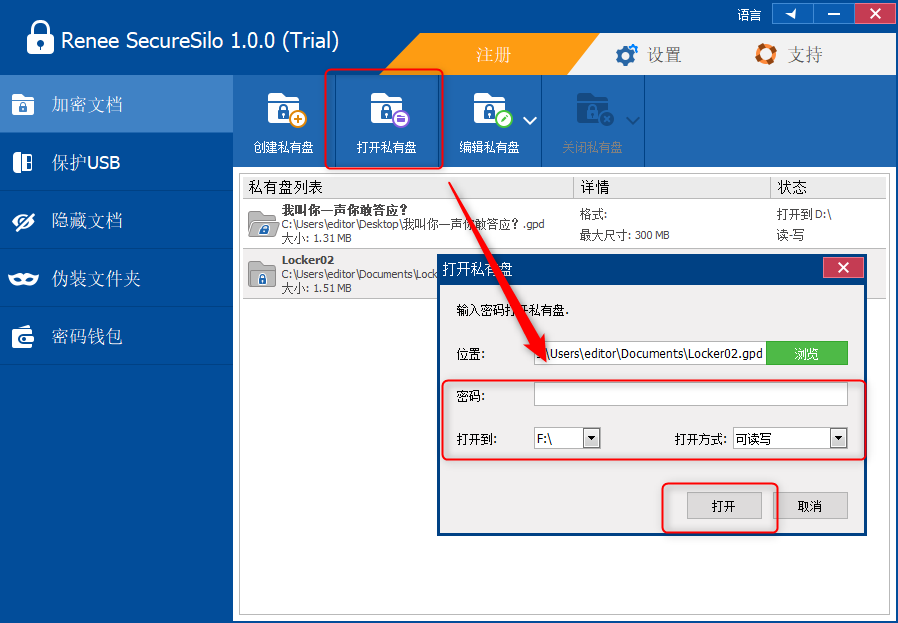This screenshot has height=623, width=898.
Task: Click the green 浏览 browse button
Action: click(x=806, y=353)
